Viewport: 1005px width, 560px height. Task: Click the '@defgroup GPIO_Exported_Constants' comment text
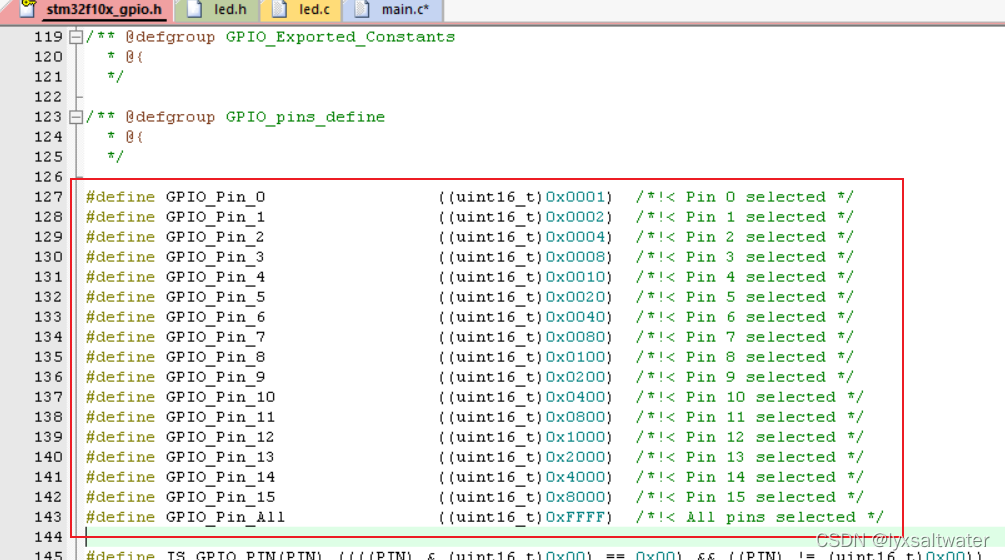(x=290, y=37)
